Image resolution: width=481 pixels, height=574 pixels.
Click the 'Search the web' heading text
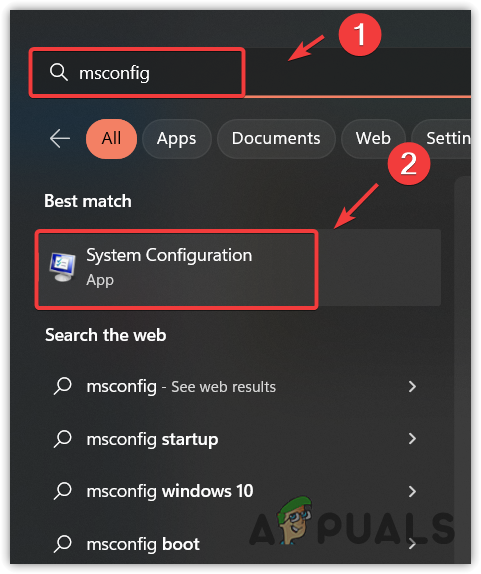(106, 335)
